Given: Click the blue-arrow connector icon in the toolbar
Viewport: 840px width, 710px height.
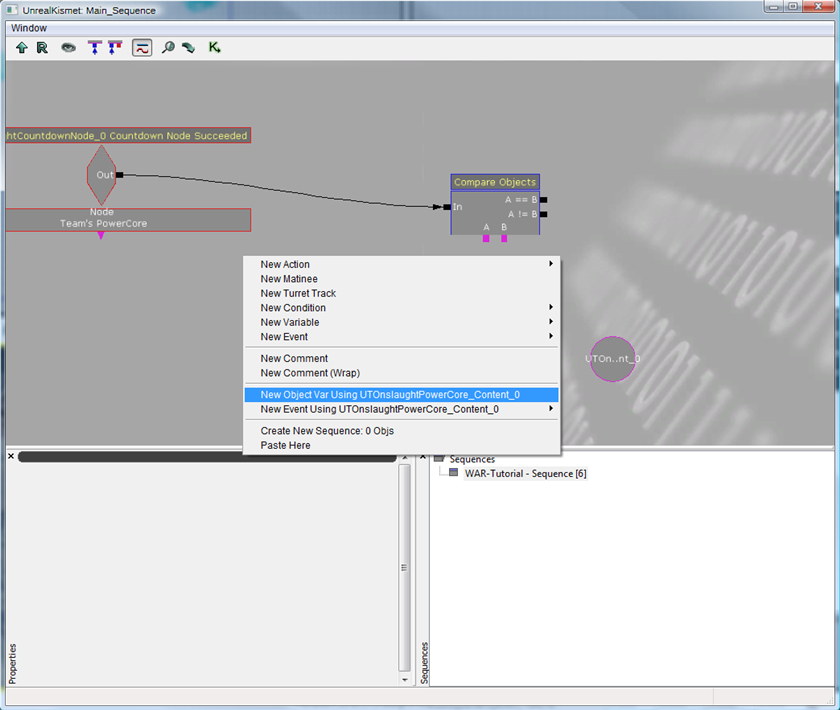Looking at the screenshot, I should click(x=95, y=48).
